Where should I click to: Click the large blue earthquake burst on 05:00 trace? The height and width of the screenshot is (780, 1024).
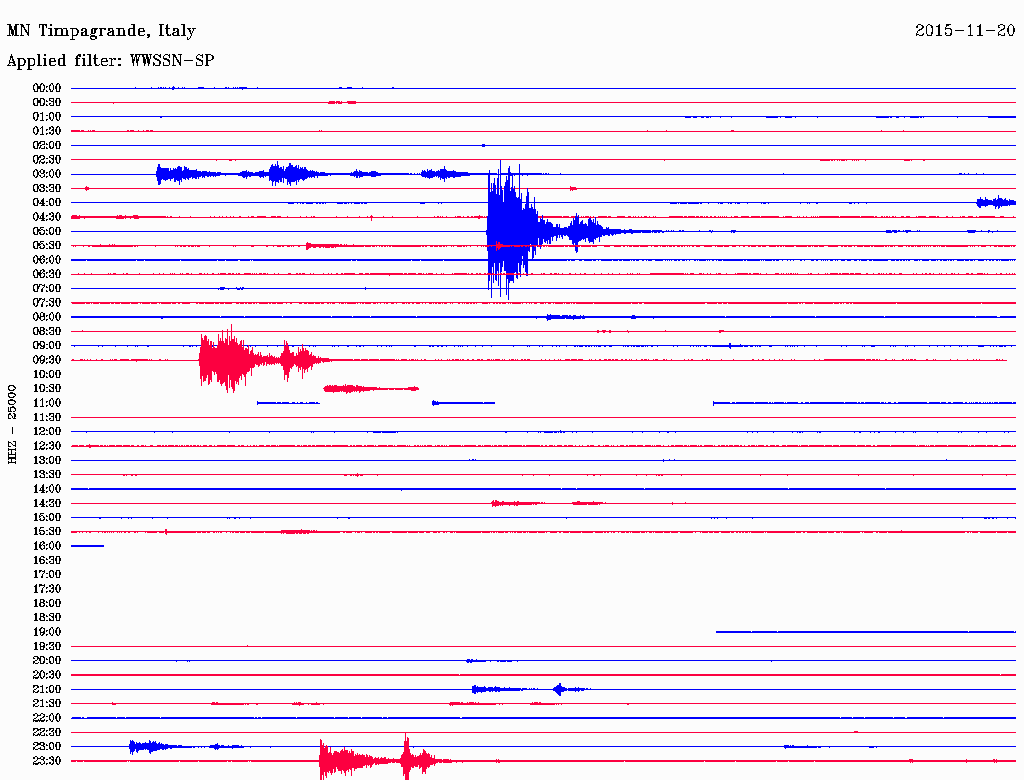point(513,231)
